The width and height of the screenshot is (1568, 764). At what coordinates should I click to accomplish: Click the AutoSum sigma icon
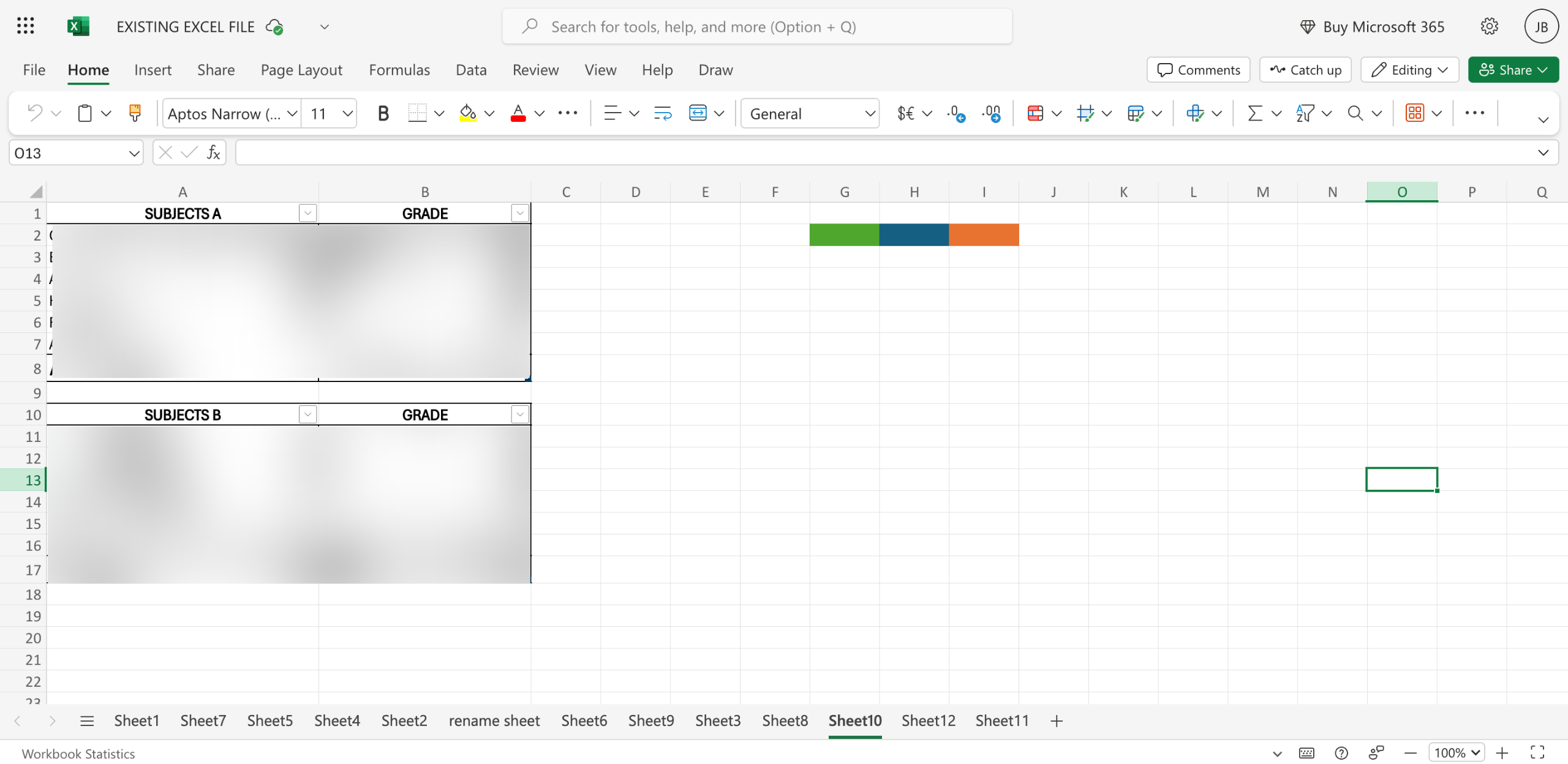[1254, 113]
